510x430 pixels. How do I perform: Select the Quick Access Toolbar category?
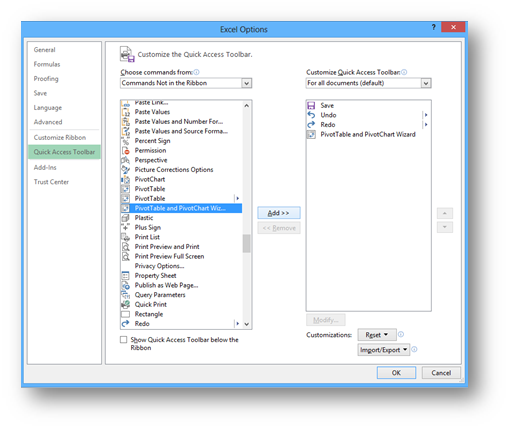(x=64, y=152)
